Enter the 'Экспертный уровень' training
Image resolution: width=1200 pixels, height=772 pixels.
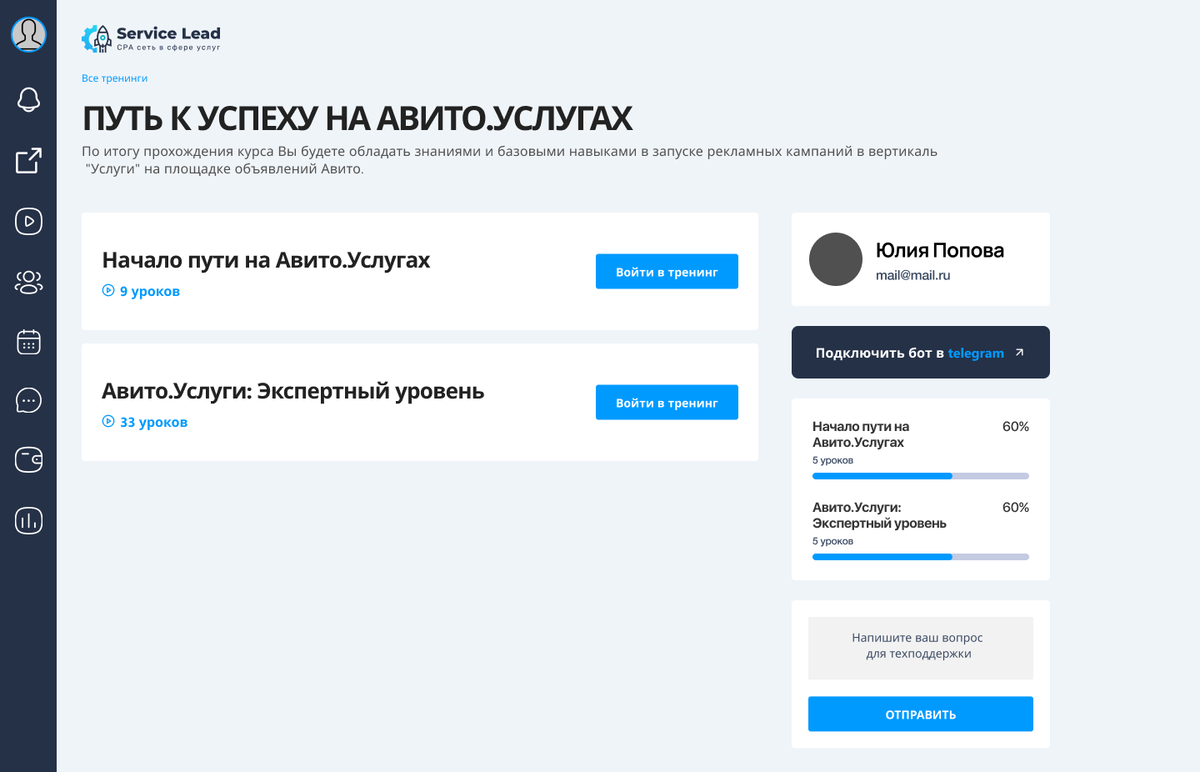coord(666,403)
